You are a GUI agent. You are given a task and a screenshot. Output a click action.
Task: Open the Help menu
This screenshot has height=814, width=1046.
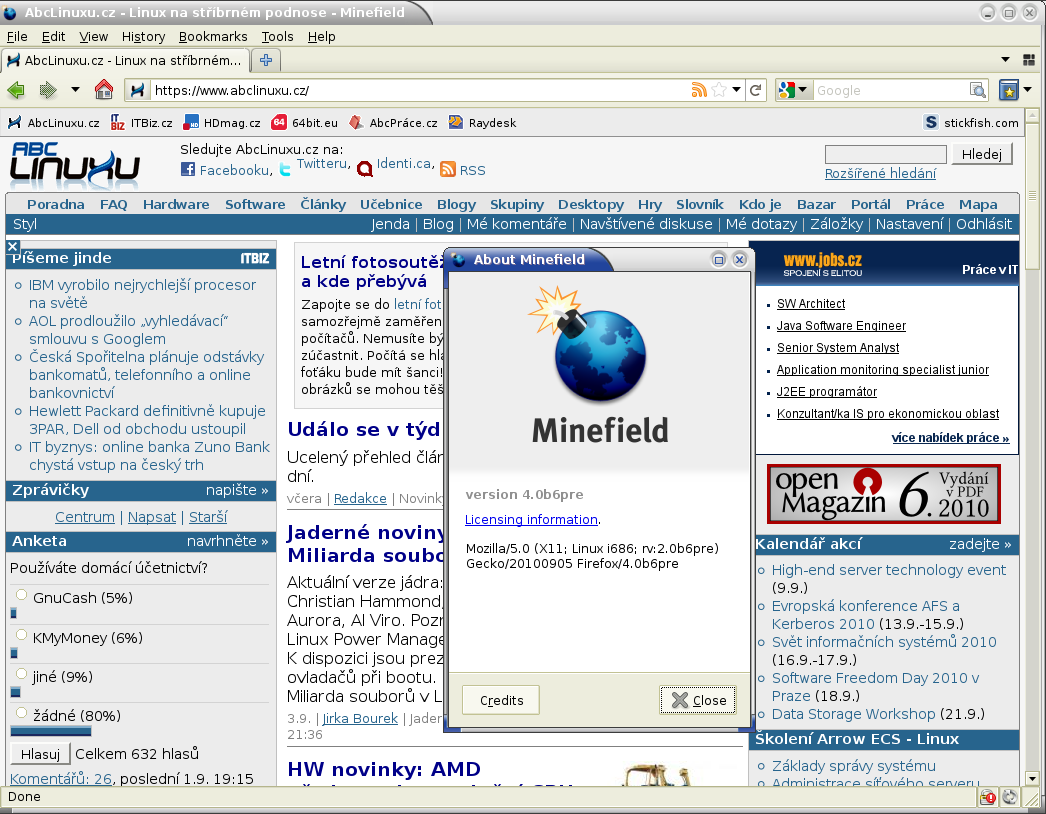coord(322,37)
